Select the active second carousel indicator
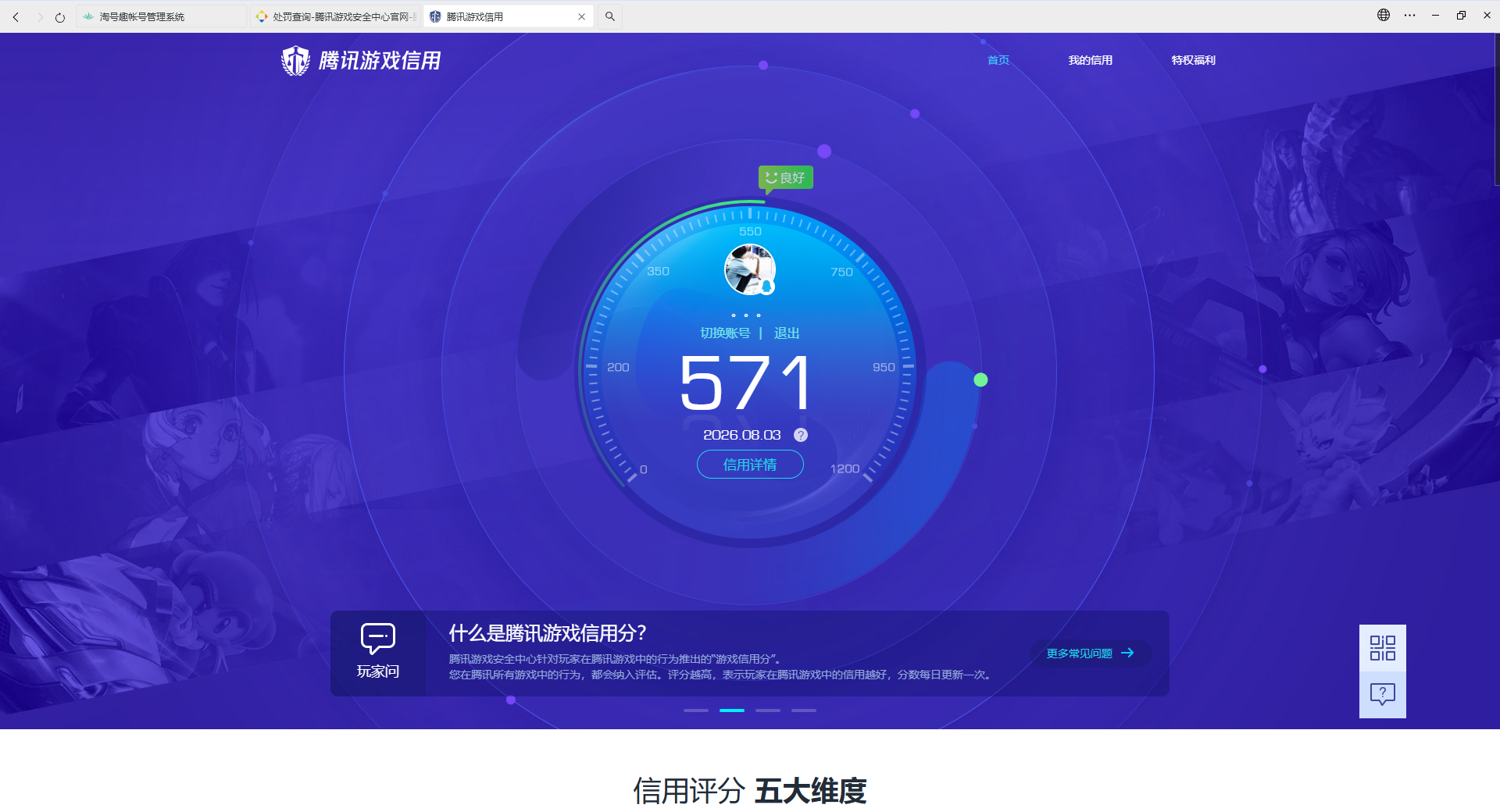This screenshot has height=812, width=1500. 732,710
